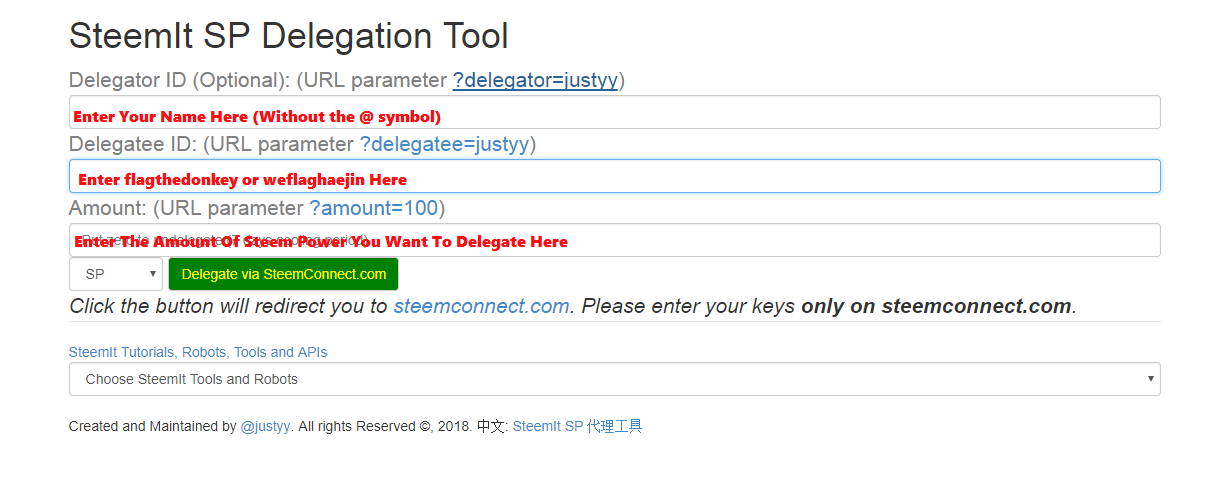Viewport: 1219px width, 503px height.
Task: Click the ?amount=100 parameter link
Action: (373, 208)
